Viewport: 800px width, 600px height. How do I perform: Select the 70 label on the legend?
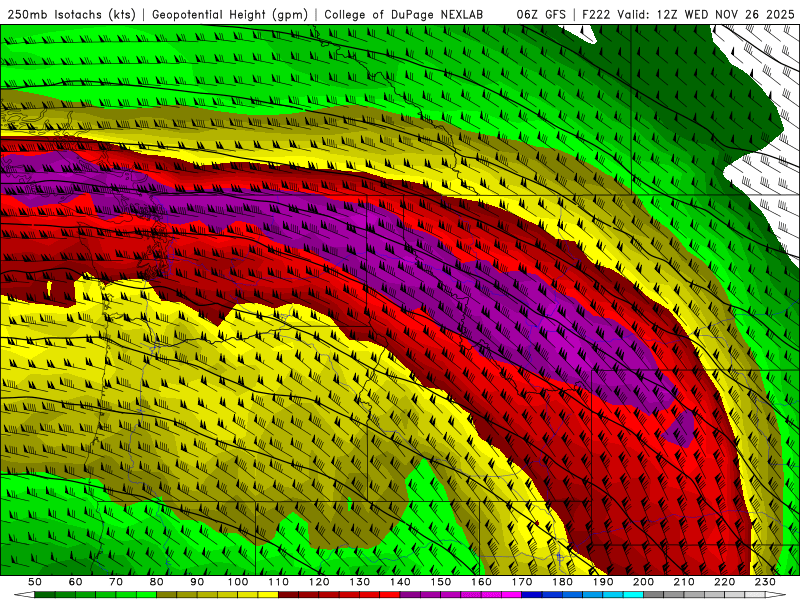coord(116,582)
